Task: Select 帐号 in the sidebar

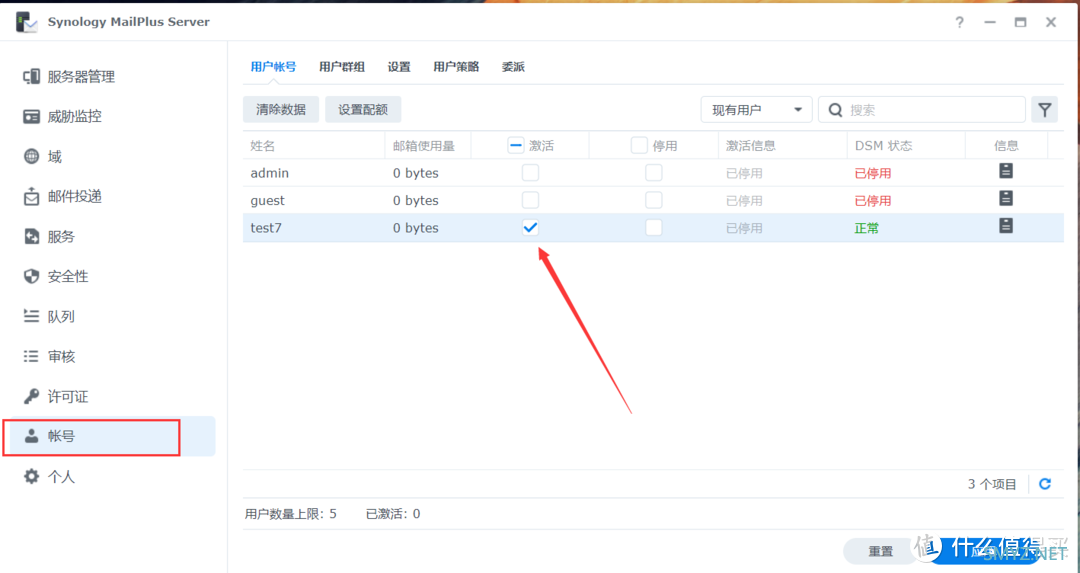Action: pos(114,436)
